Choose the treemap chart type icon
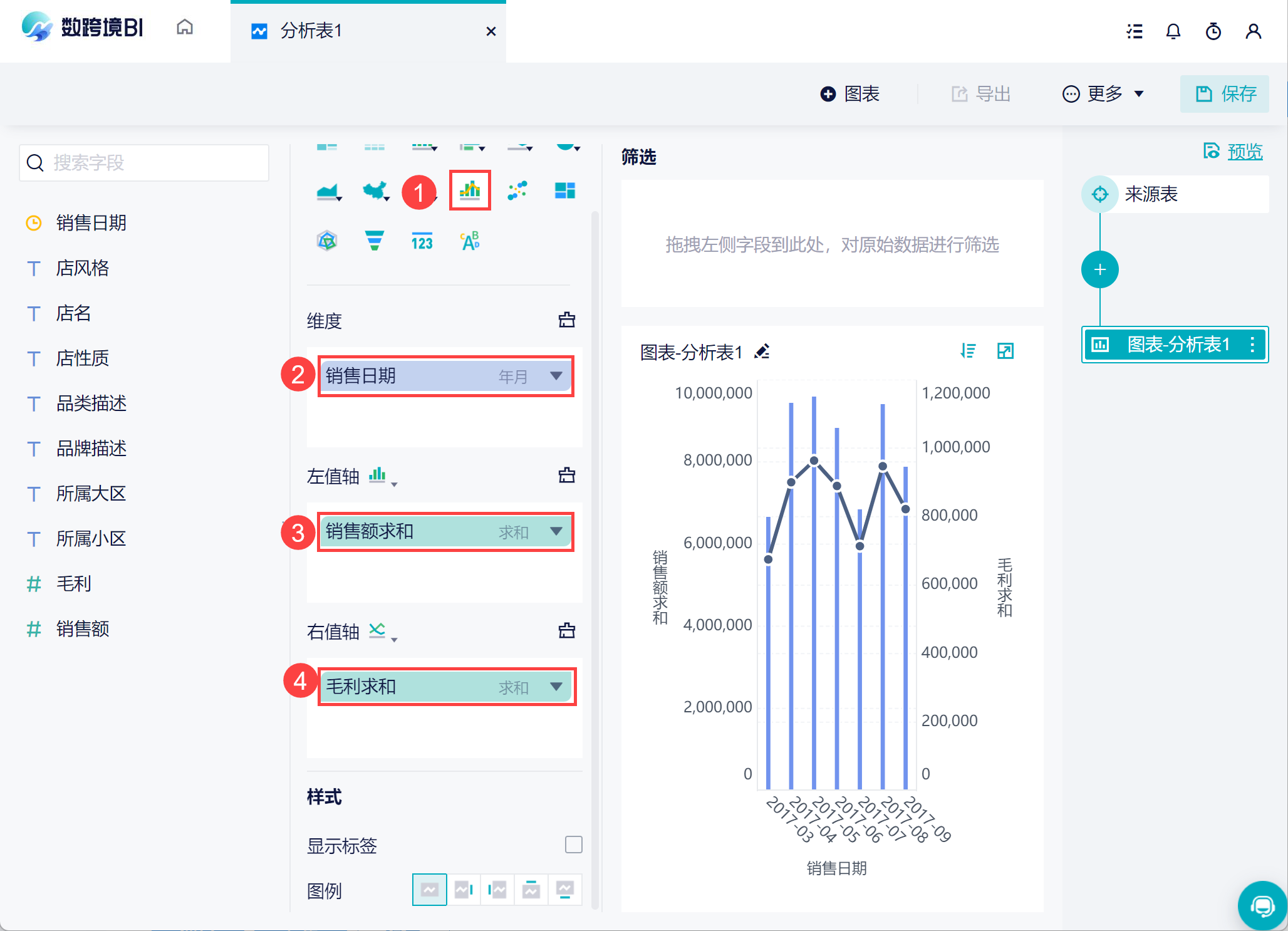This screenshot has width=1288, height=931. point(564,190)
